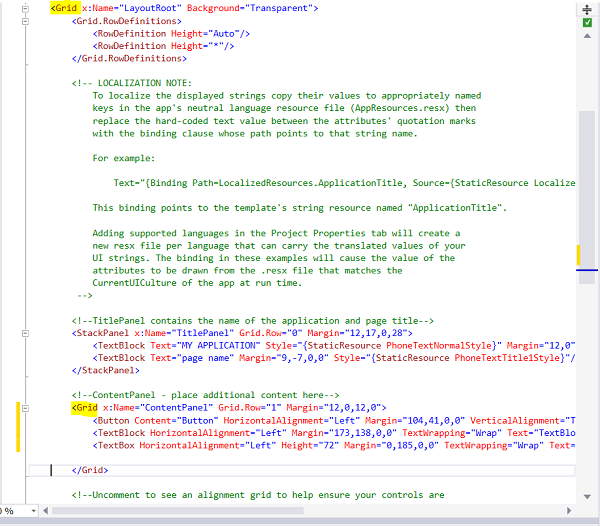Click the horizontal scrollbar left arrow
This screenshot has width=600, height=526.
click(46, 511)
